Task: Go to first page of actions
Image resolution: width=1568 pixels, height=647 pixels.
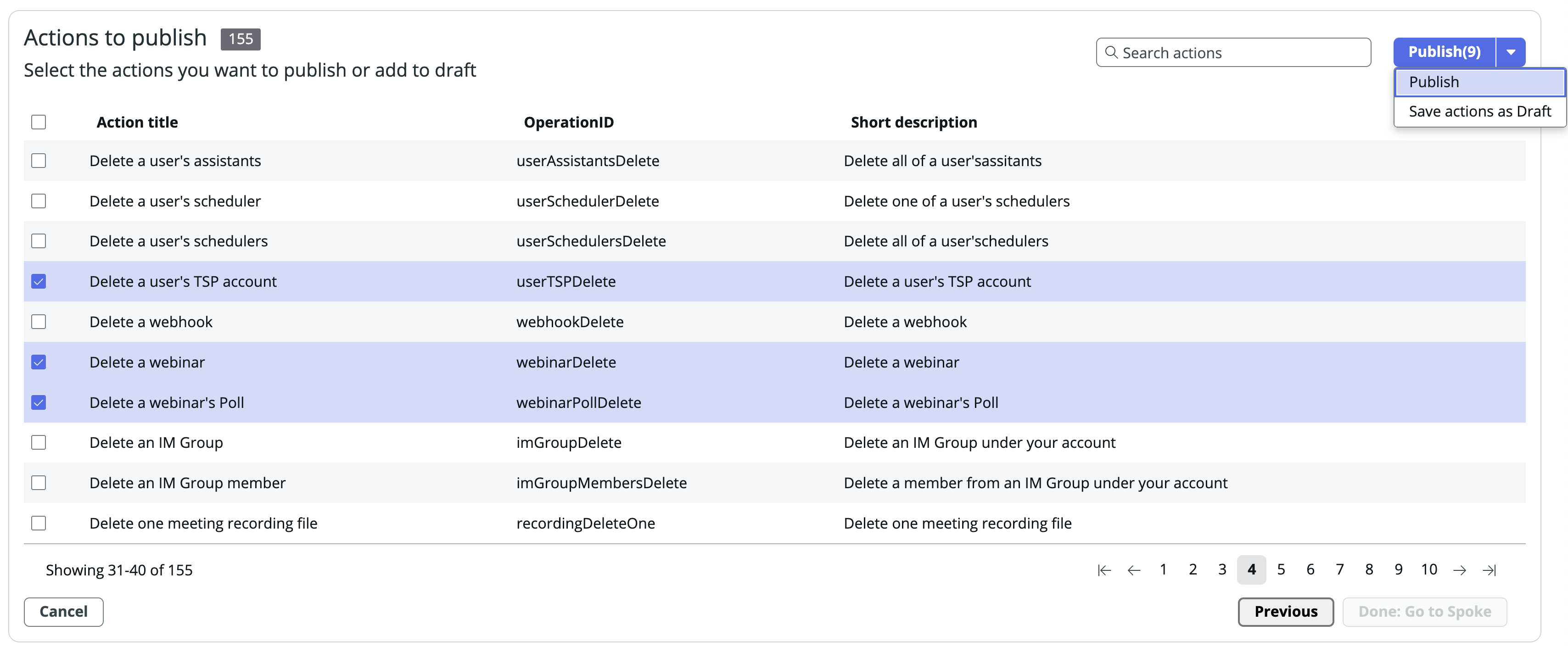Action: click(1104, 570)
